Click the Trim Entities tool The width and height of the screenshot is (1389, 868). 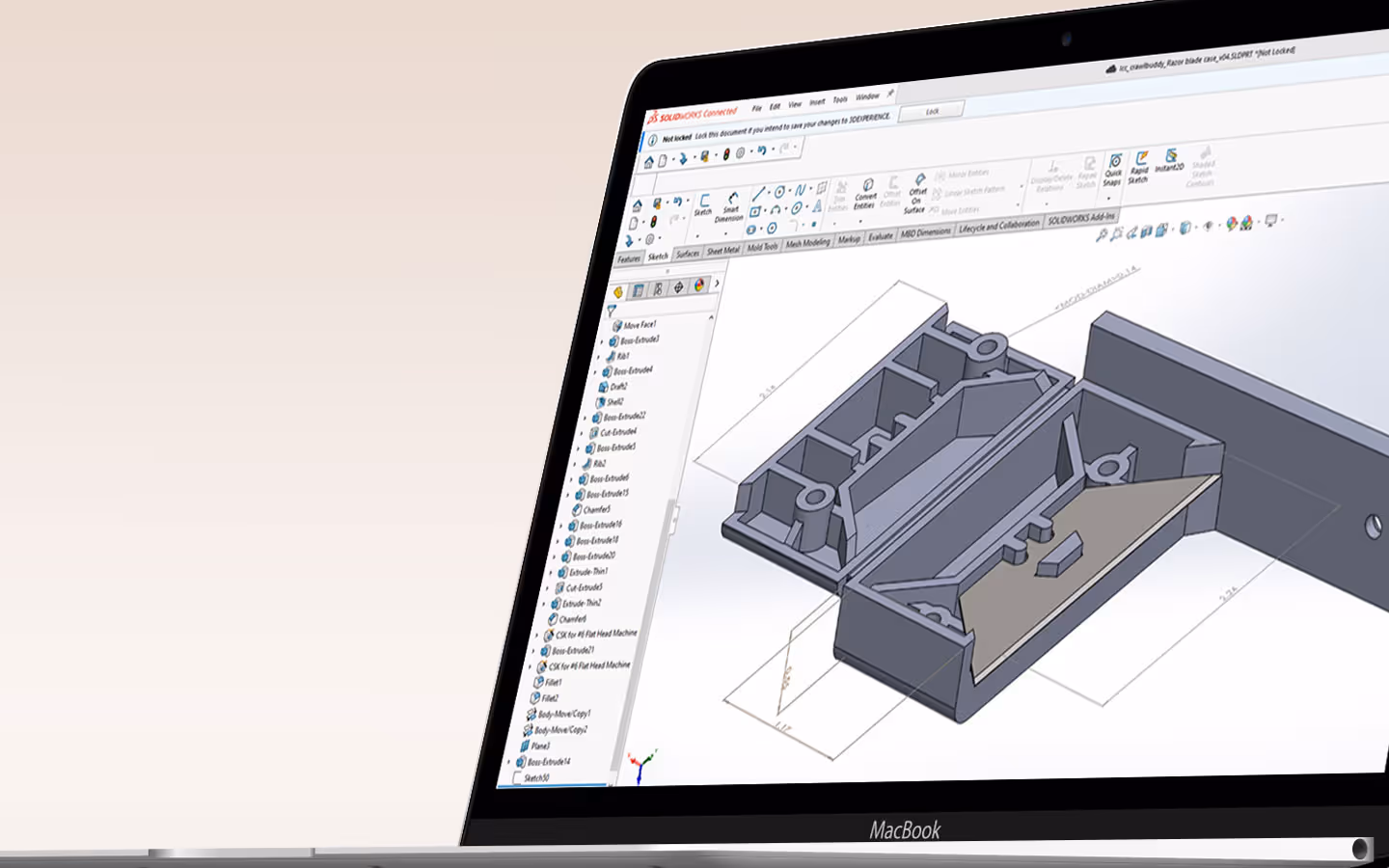[x=839, y=196]
